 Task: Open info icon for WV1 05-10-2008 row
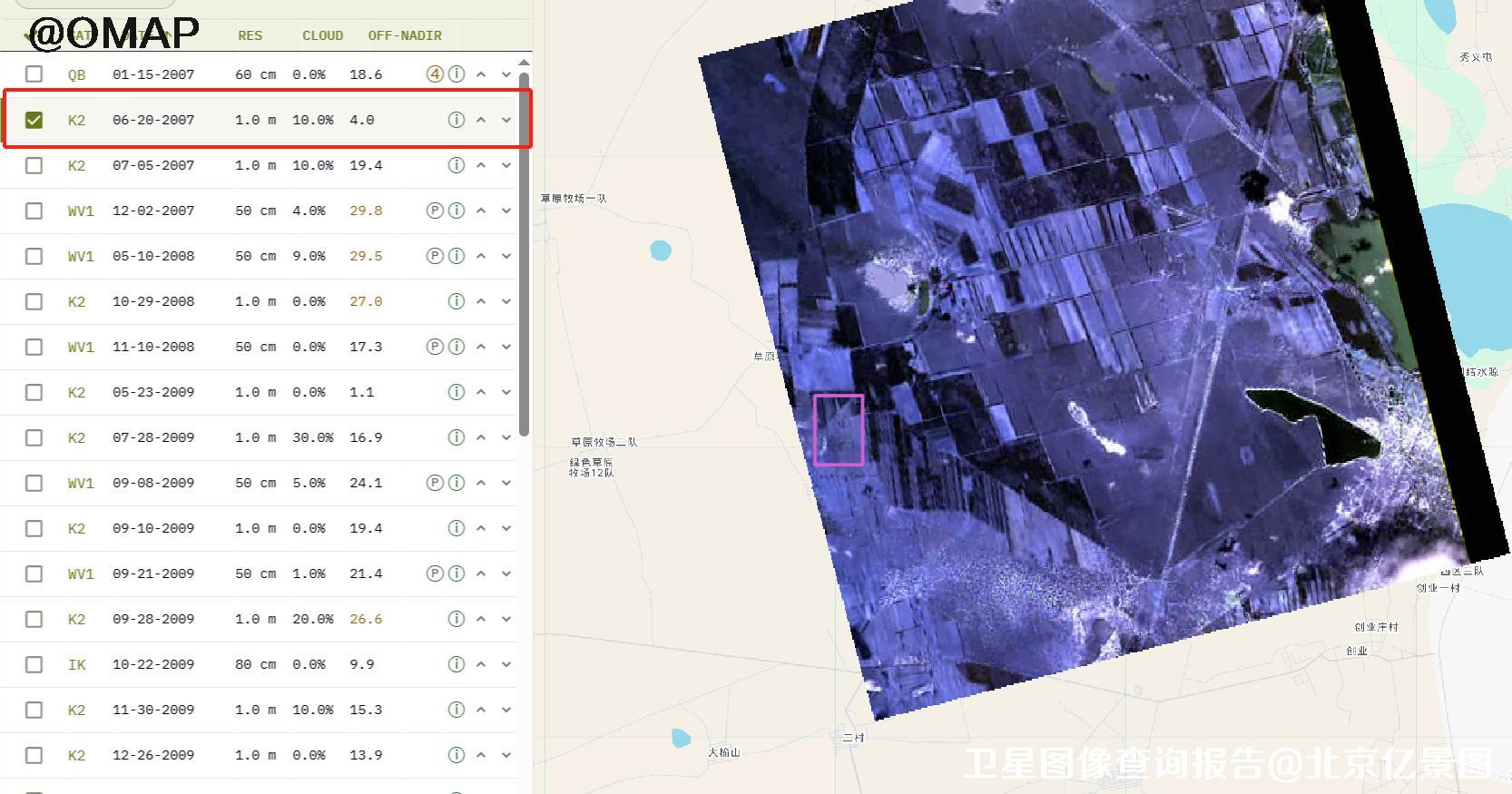click(457, 256)
